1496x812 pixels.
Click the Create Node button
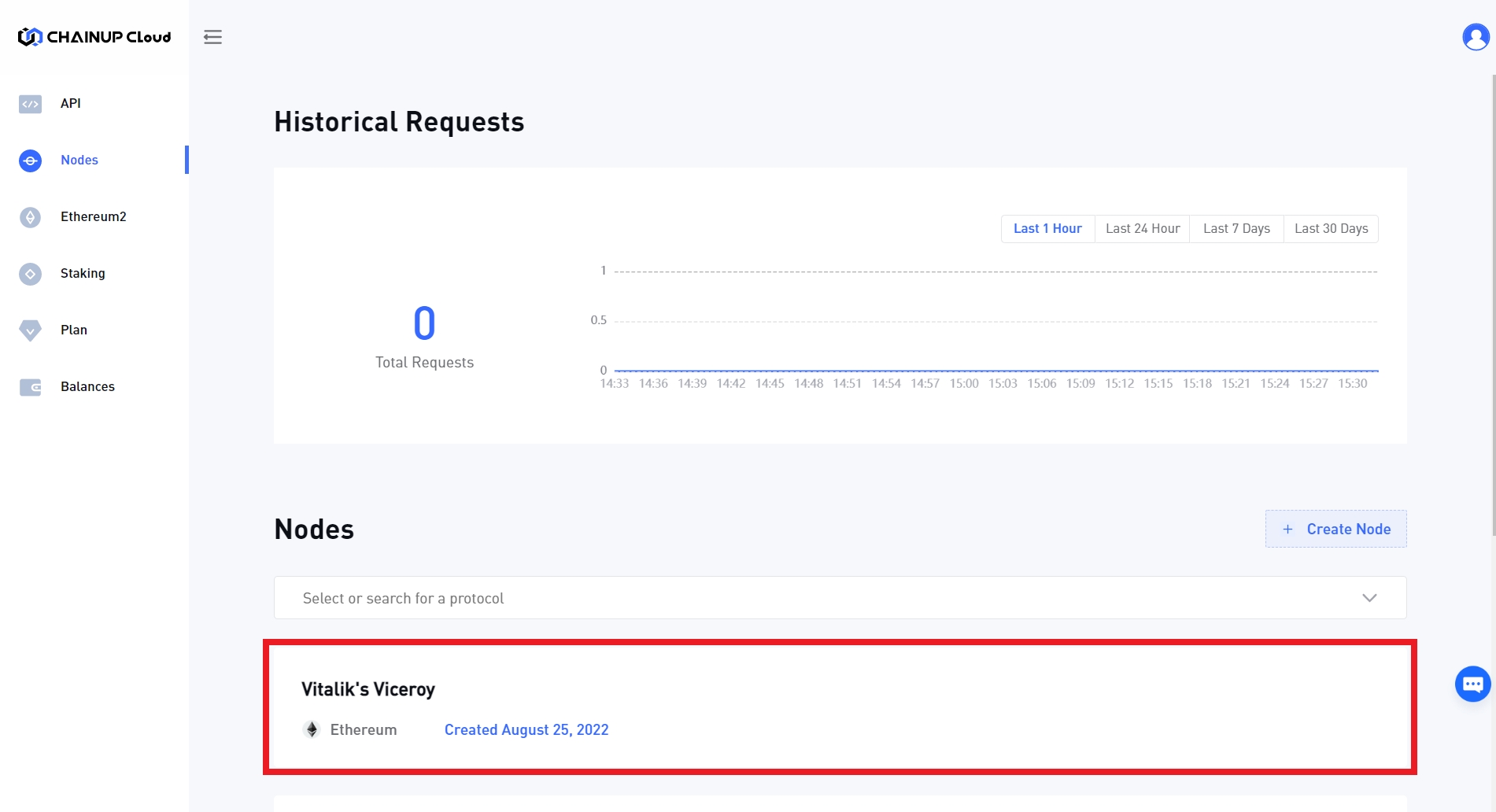[x=1335, y=529]
